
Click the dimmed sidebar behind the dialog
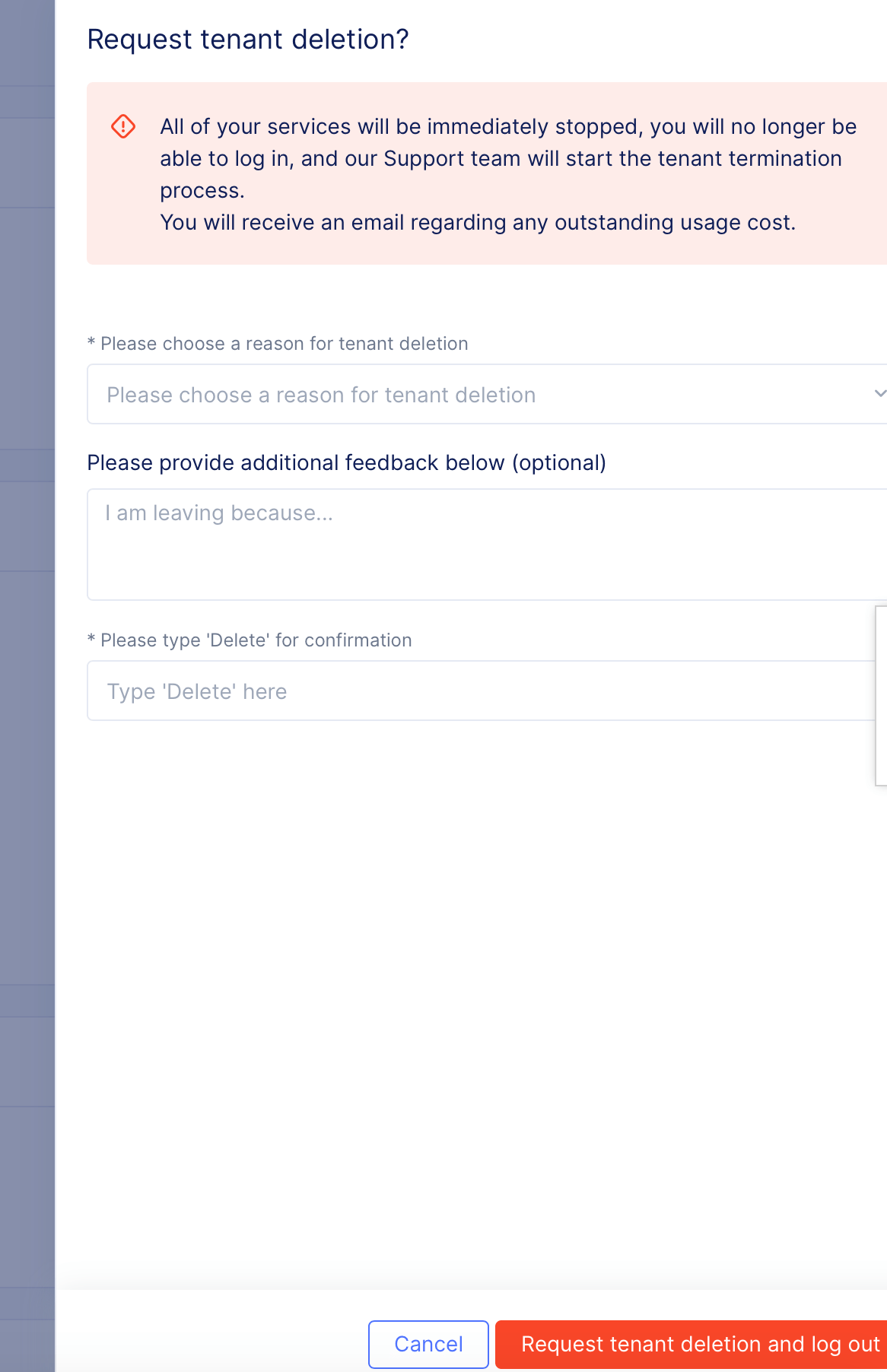[27, 684]
